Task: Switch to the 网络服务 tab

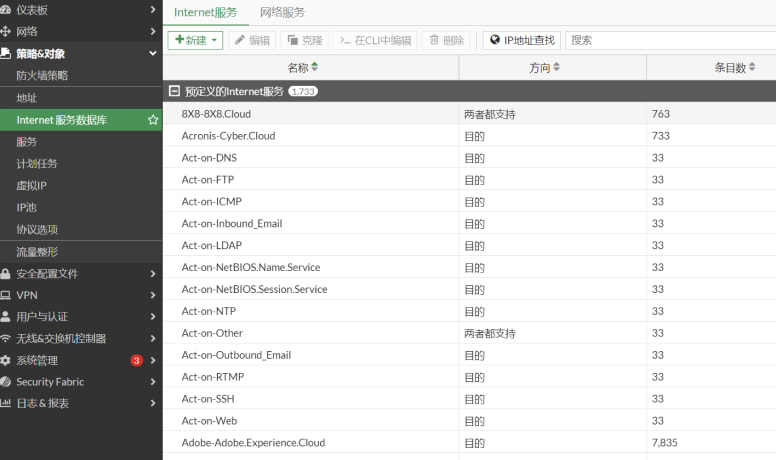Action: [x=282, y=13]
